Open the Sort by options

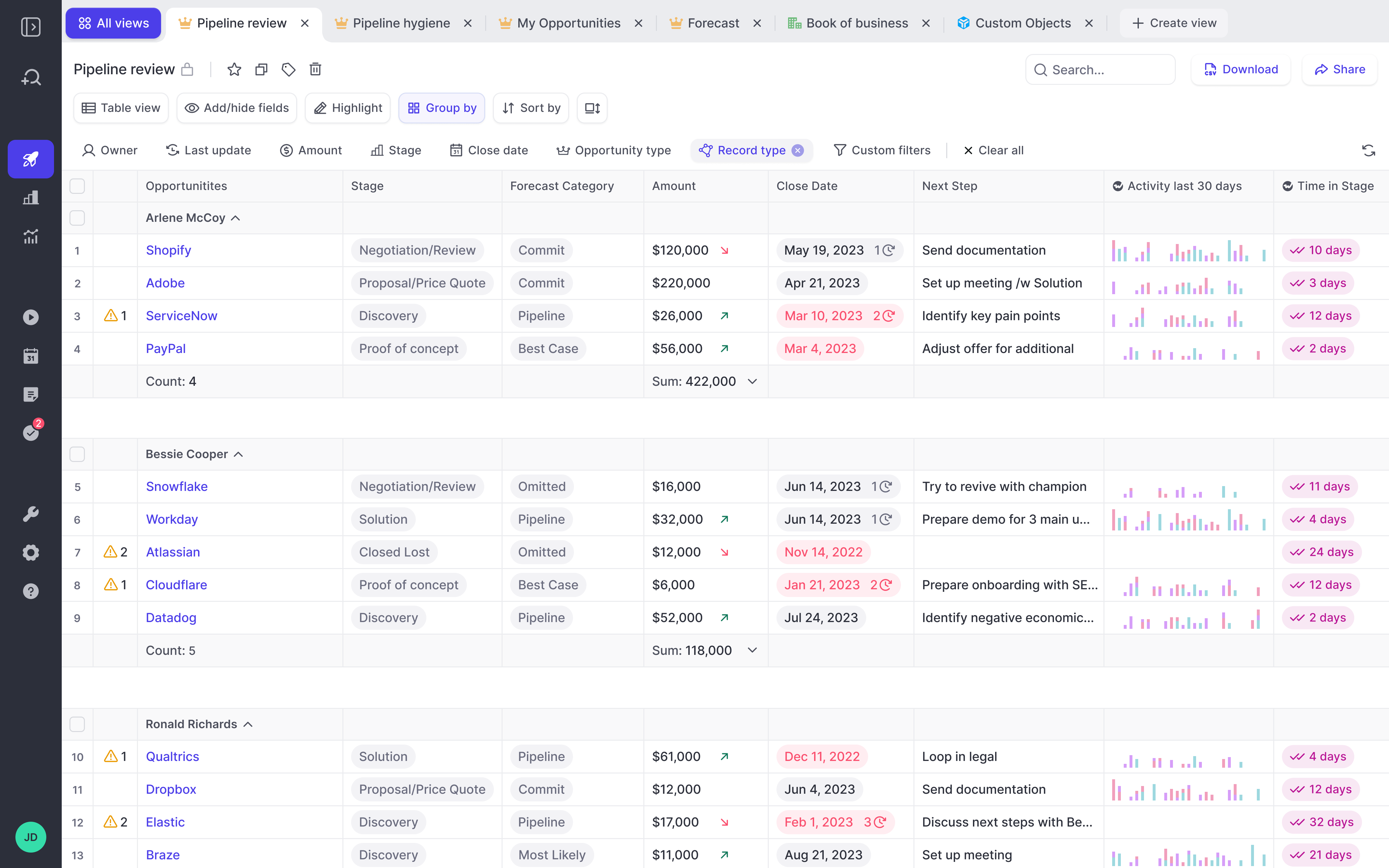pyautogui.click(x=531, y=108)
